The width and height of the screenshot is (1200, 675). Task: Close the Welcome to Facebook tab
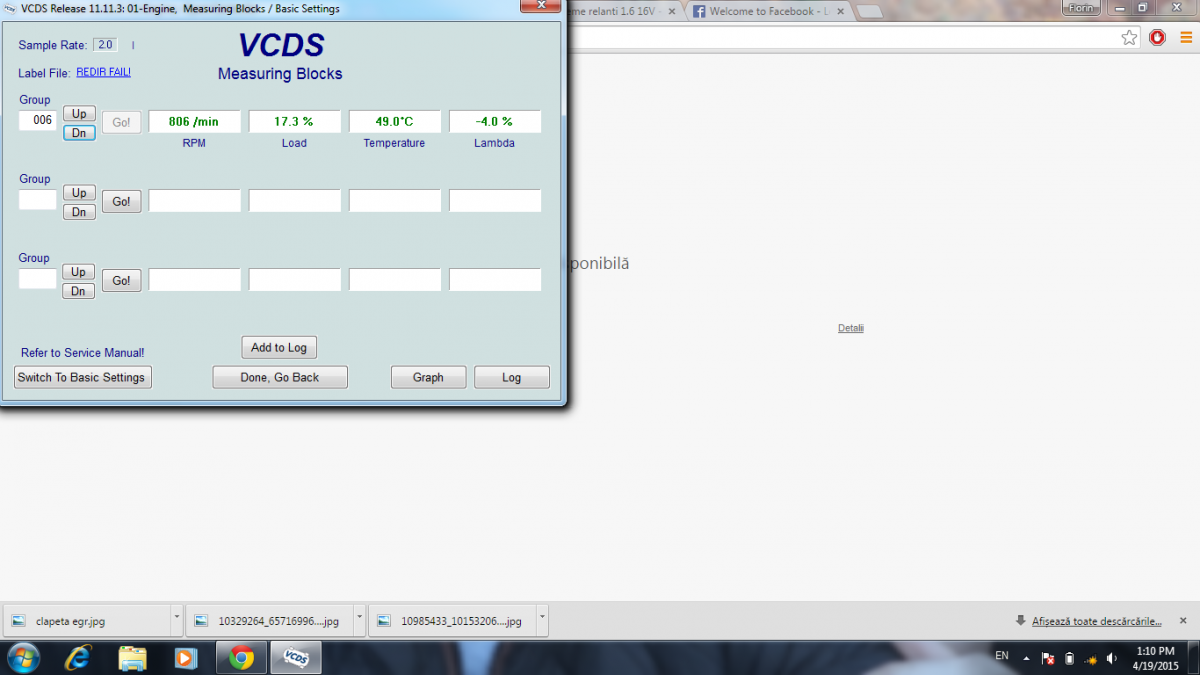[x=839, y=12]
